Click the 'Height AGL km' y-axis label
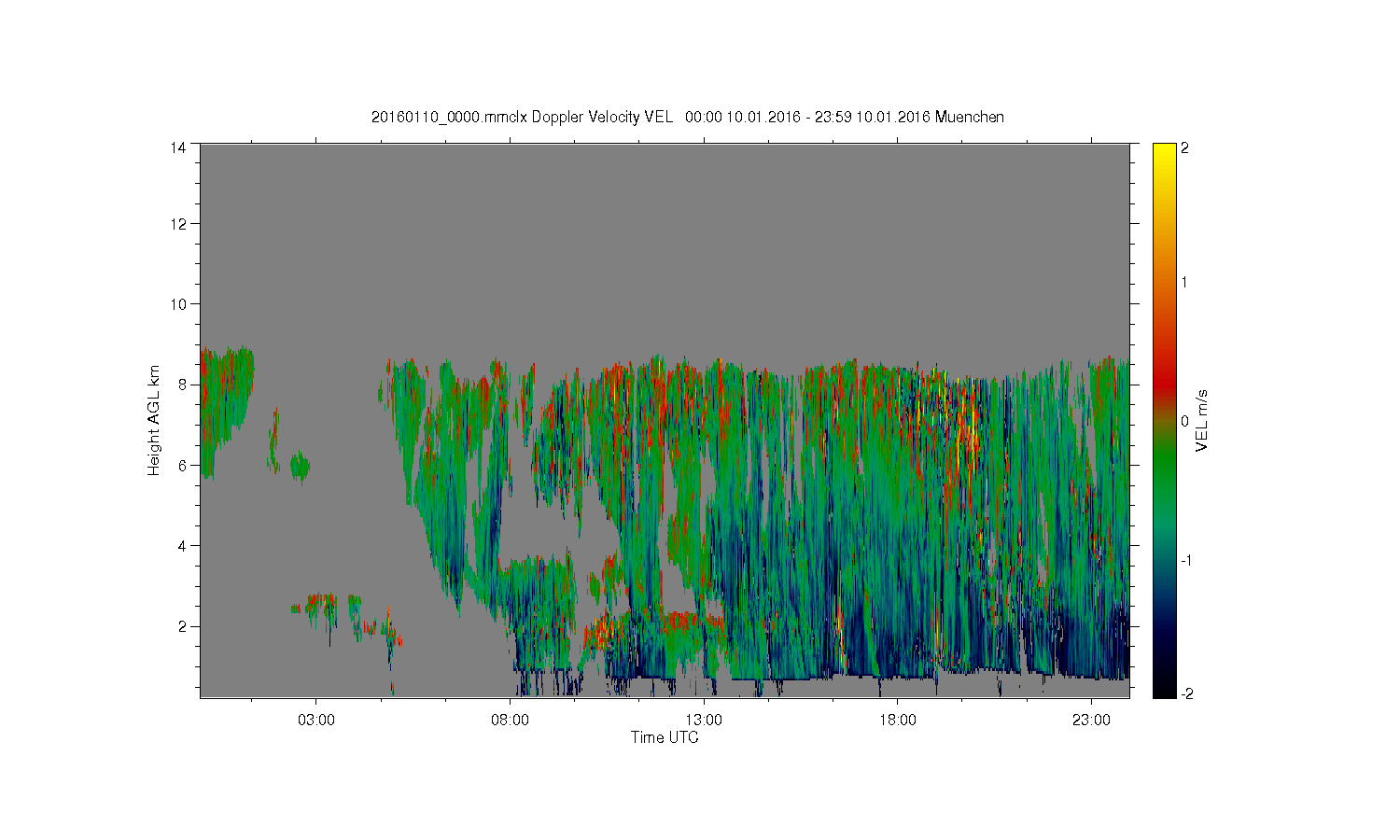The width and height of the screenshot is (1400, 840). point(154,420)
